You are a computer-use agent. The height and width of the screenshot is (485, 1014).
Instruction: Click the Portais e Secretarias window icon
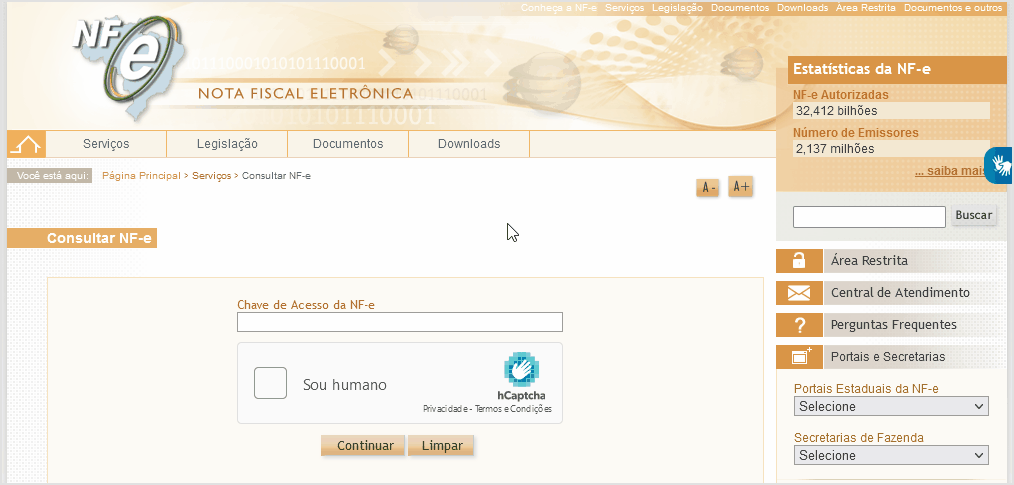[799, 356]
